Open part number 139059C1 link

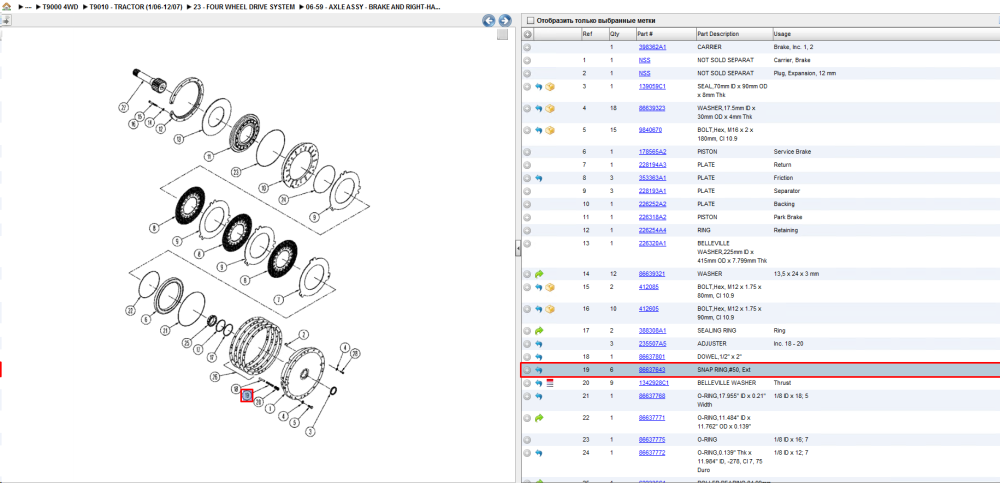point(652,86)
